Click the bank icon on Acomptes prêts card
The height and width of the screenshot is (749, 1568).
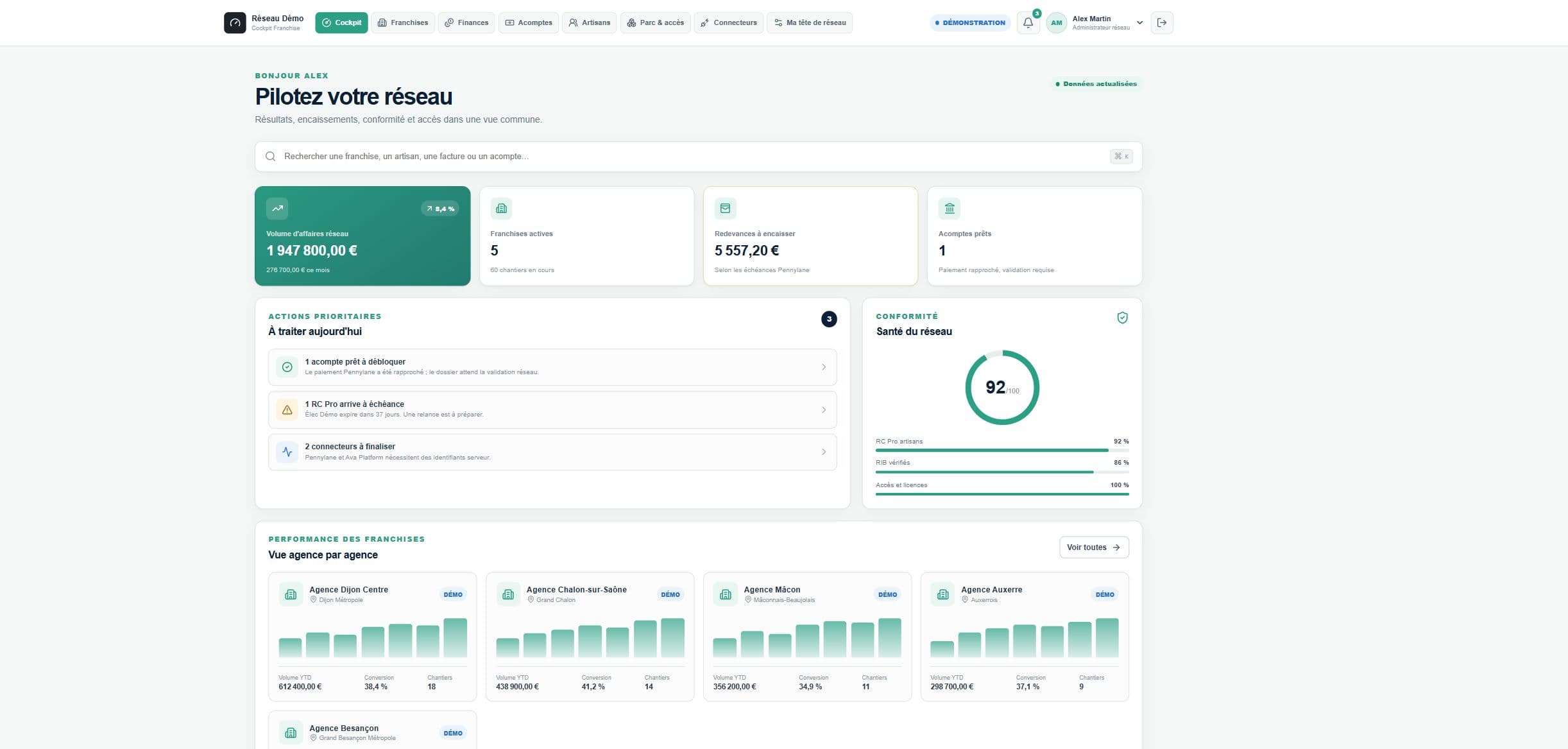pos(950,209)
